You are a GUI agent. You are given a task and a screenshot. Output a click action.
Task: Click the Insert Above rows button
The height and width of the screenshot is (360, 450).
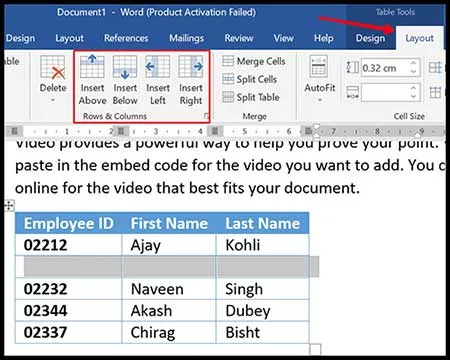[92, 80]
